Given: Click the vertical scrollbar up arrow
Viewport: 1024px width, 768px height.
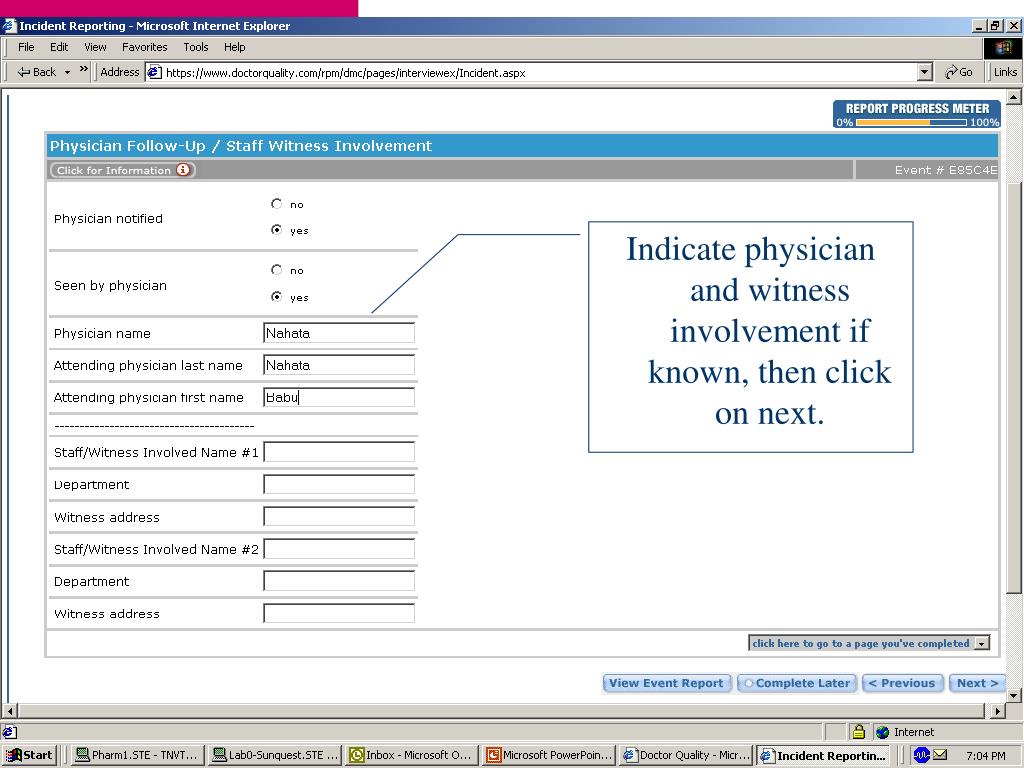Looking at the screenshot, I should (x=1014, y=98).
